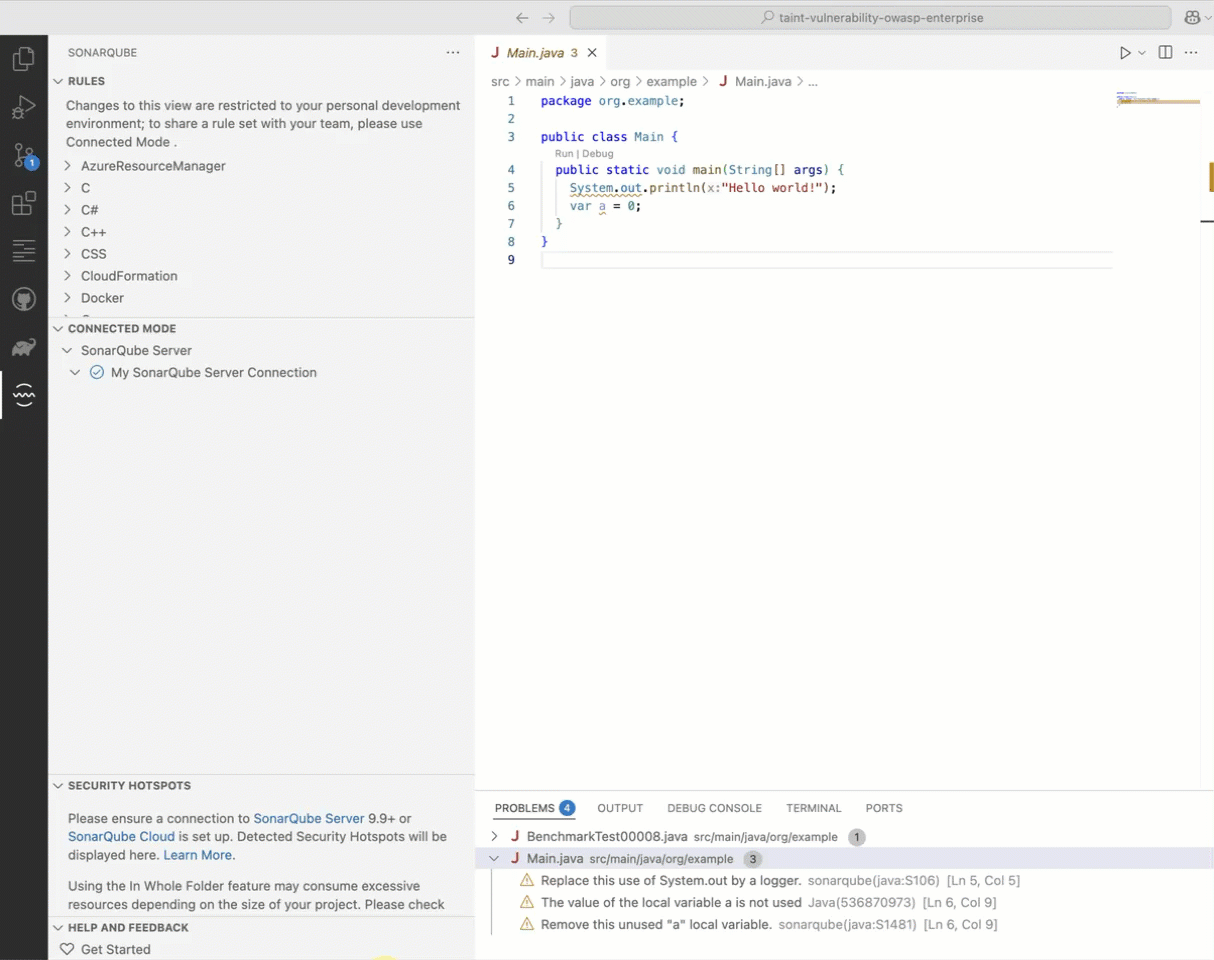Collapse the SonarQube Server tree node
Screen dimensions: 1214x960
point(67,350)
